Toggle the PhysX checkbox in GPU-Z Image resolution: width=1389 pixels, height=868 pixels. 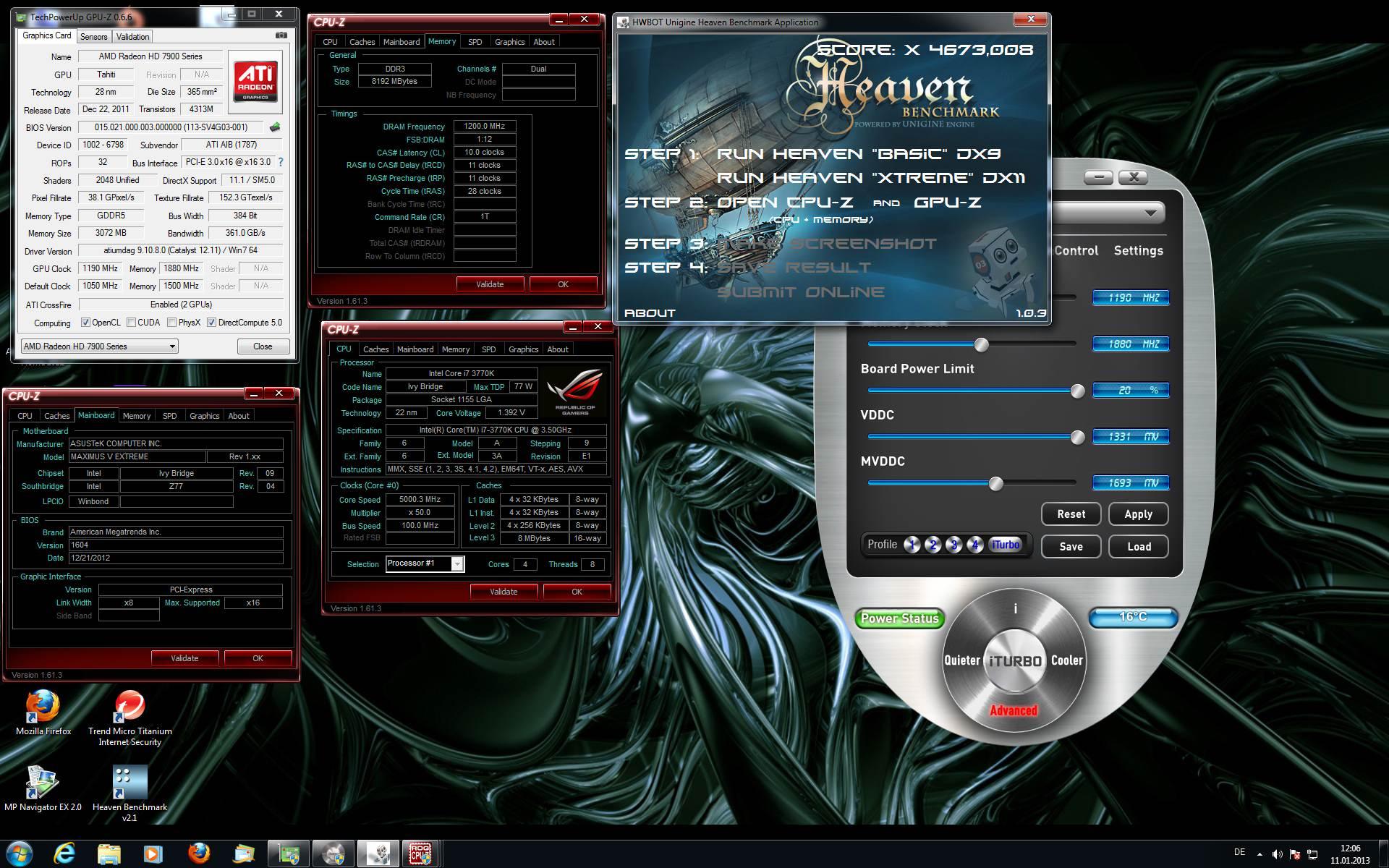pos(172,323)
